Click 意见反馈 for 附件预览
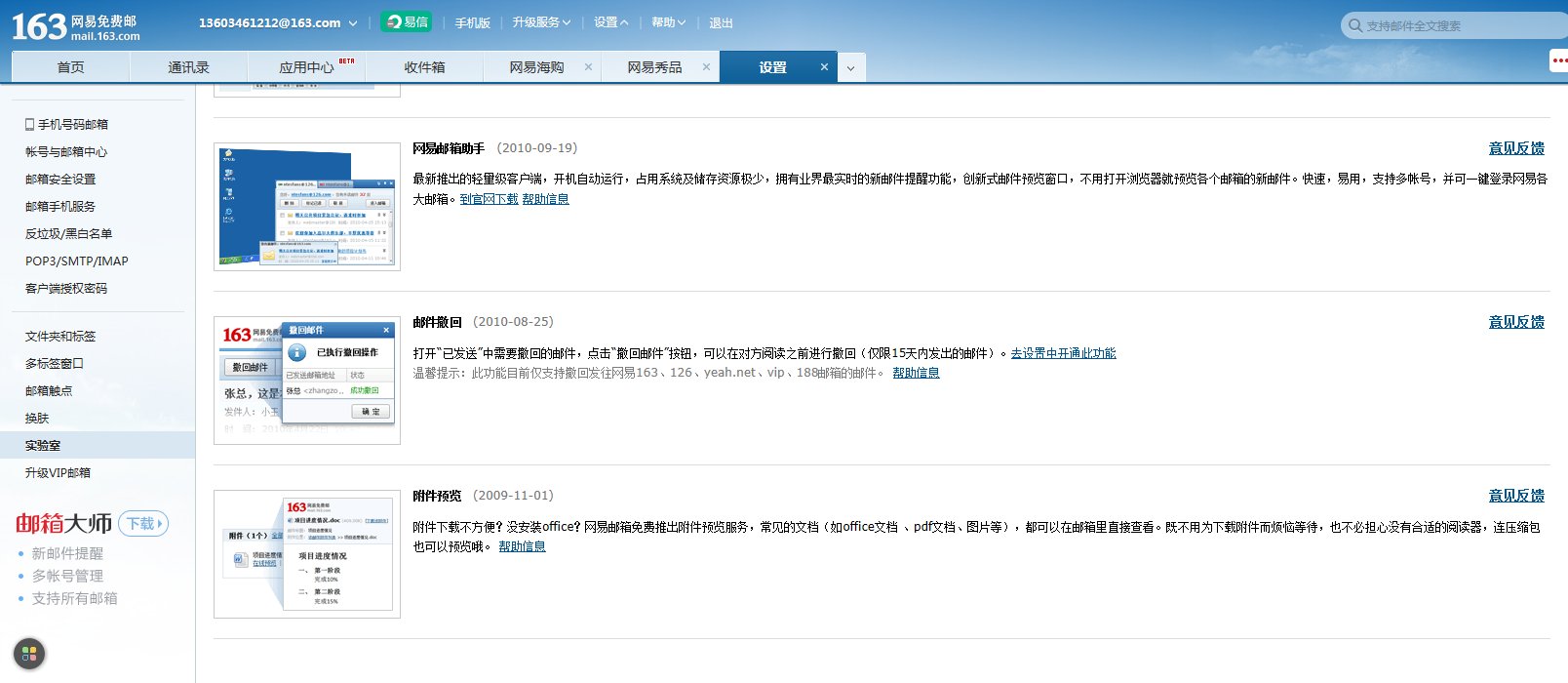1568x683 pixels. pos(1516,496)
